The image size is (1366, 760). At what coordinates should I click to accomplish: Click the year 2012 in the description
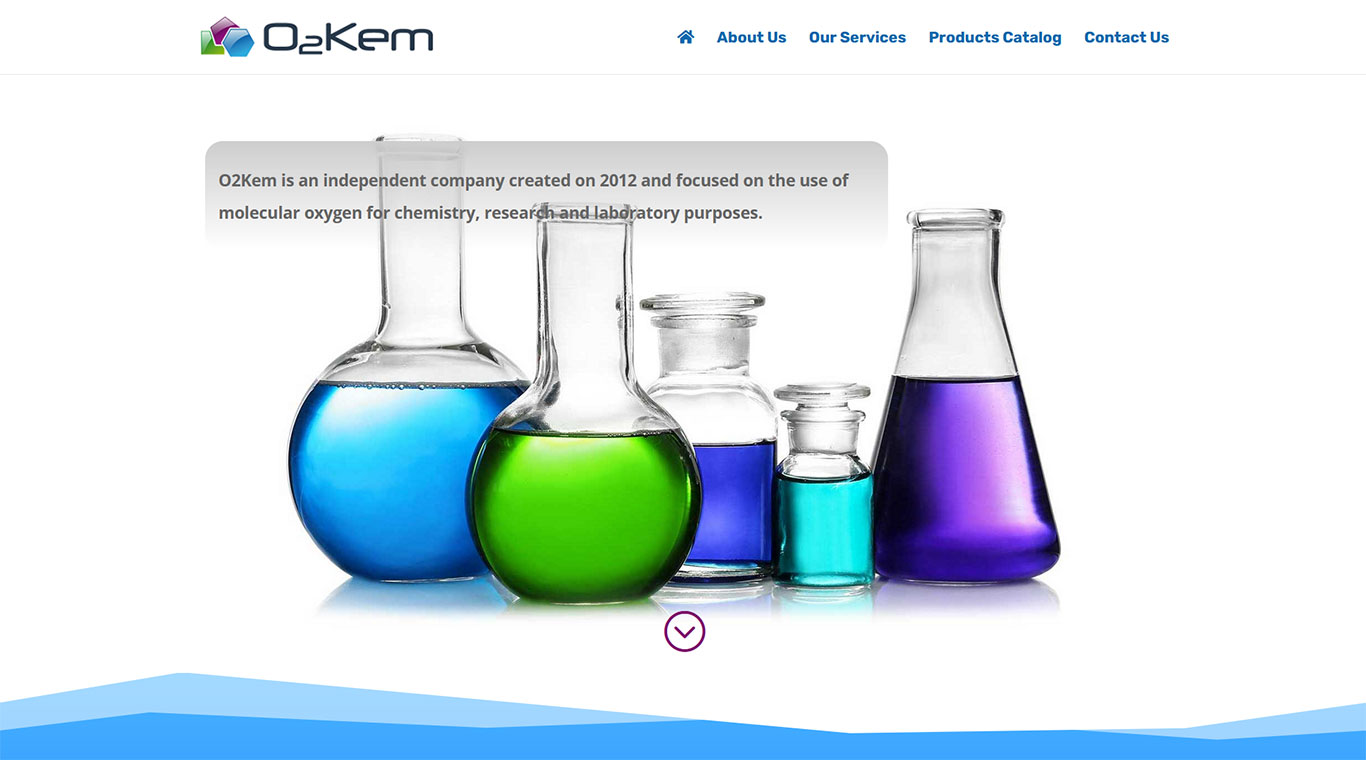(x=618, y=181)
